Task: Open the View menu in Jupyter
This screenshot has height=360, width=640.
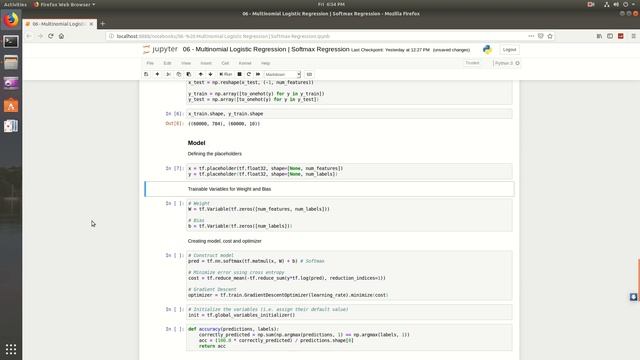Action: [x=186, y=63]
